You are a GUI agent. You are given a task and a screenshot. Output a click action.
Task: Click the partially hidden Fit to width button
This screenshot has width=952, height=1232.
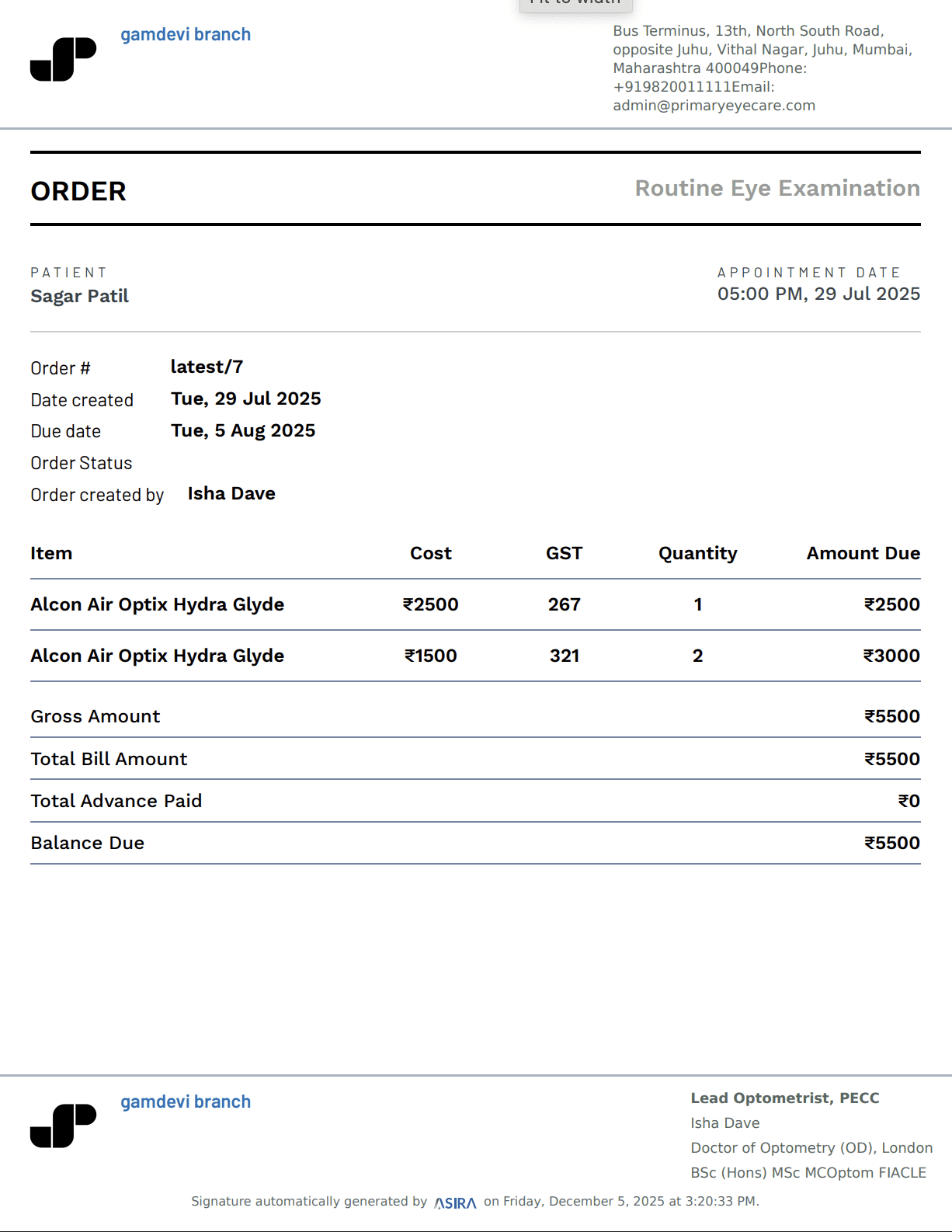(x=575, y=5)
